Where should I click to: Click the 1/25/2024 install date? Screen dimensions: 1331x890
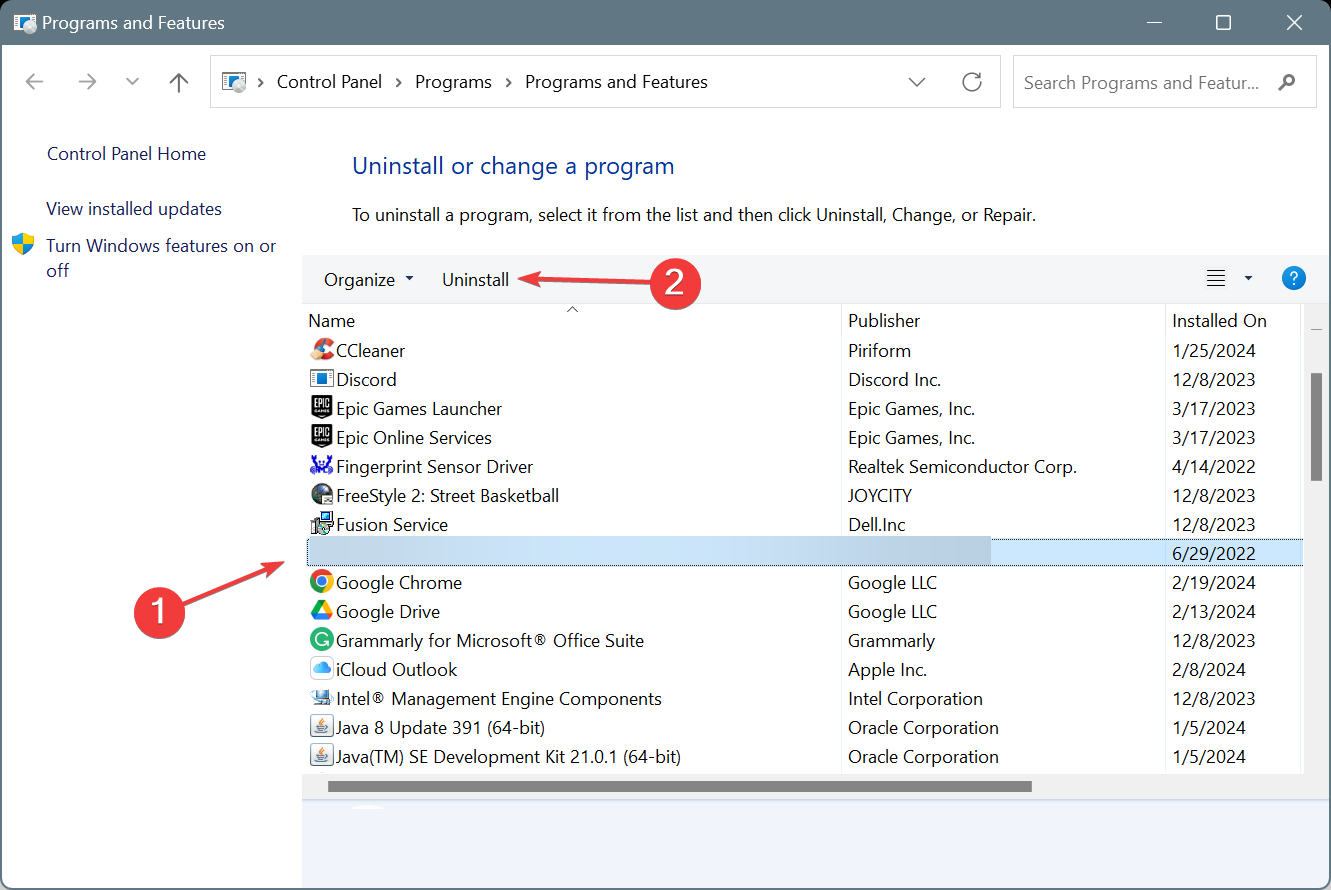click(1213, 350)
